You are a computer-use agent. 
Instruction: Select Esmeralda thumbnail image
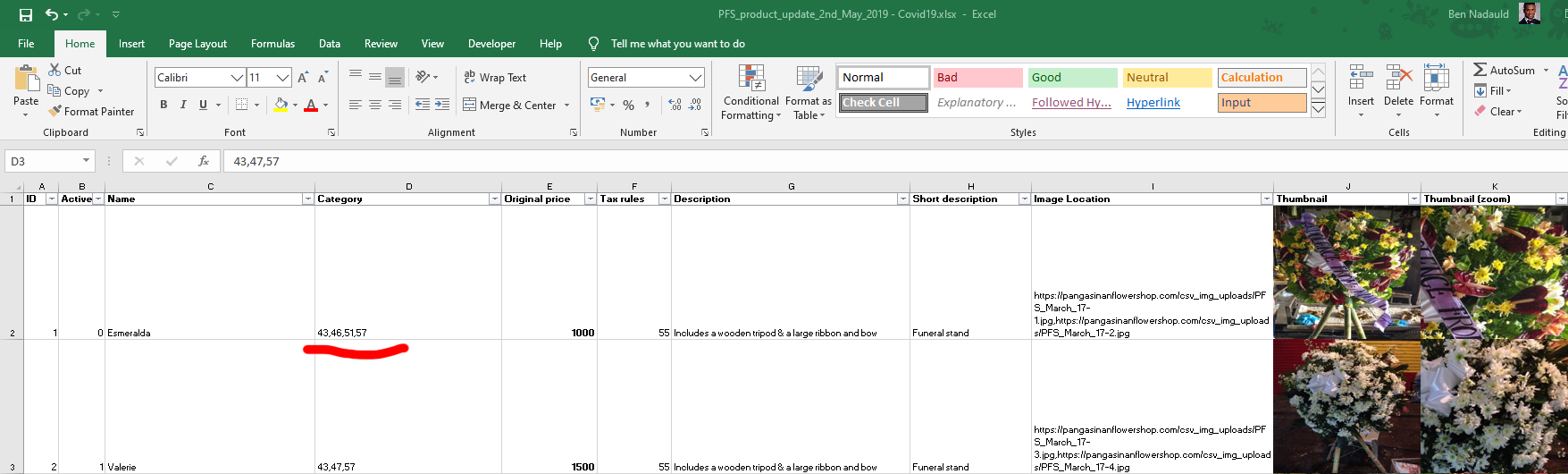pyautogui.click(x=1346, y=272)
